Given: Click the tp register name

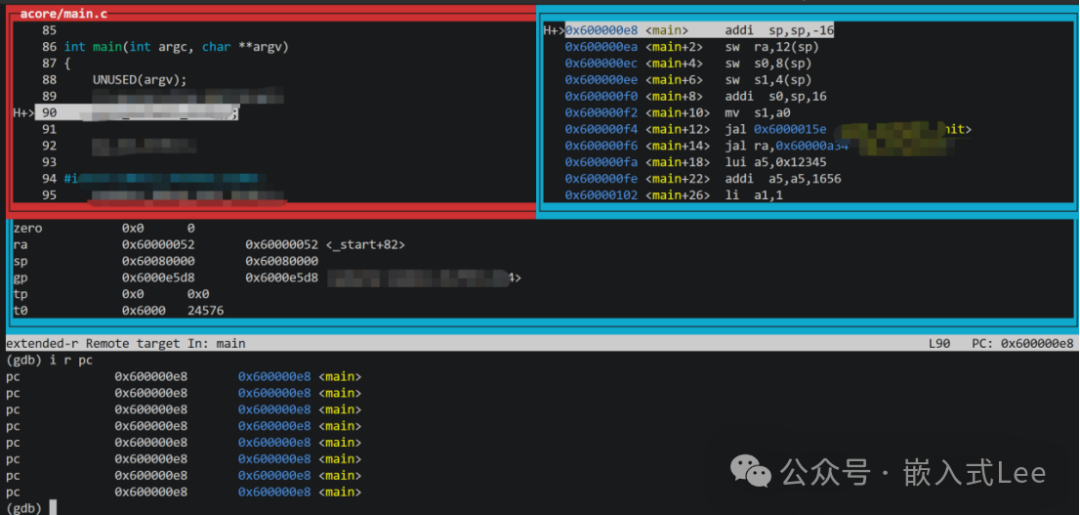Looking at the screenshot, I should 20,295.
